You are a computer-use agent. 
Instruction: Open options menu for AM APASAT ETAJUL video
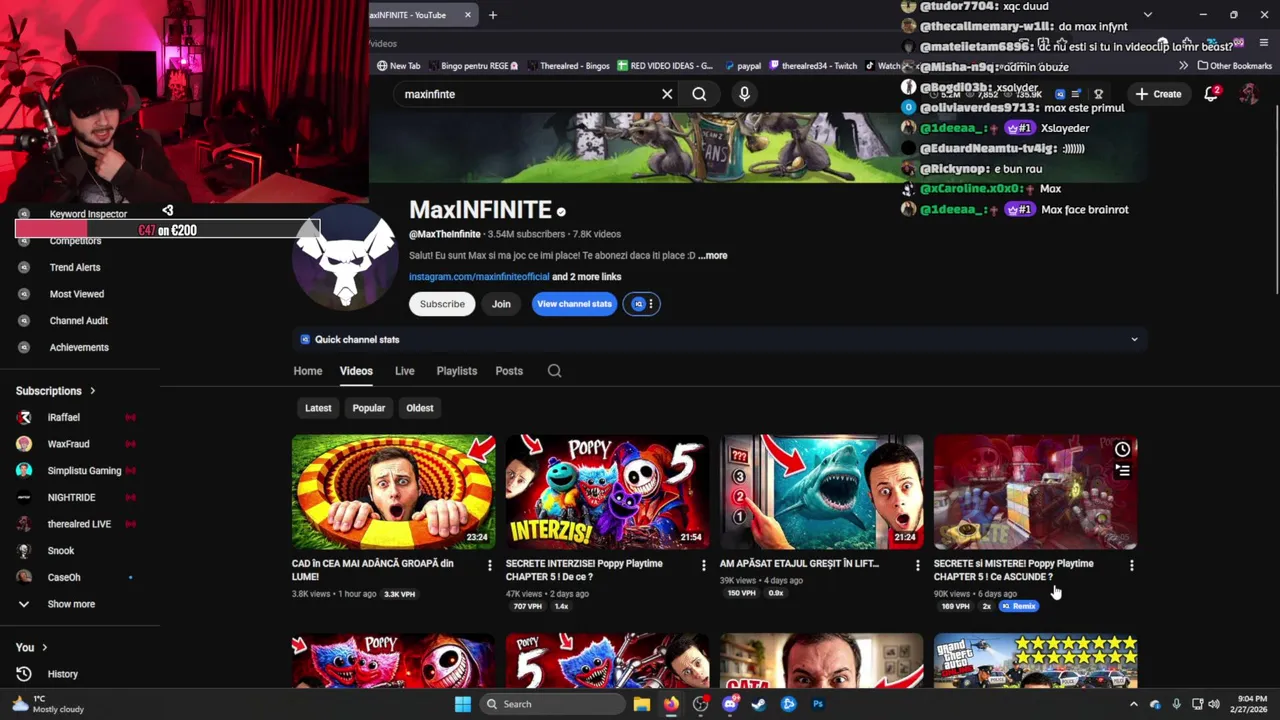tap(917, 565)
